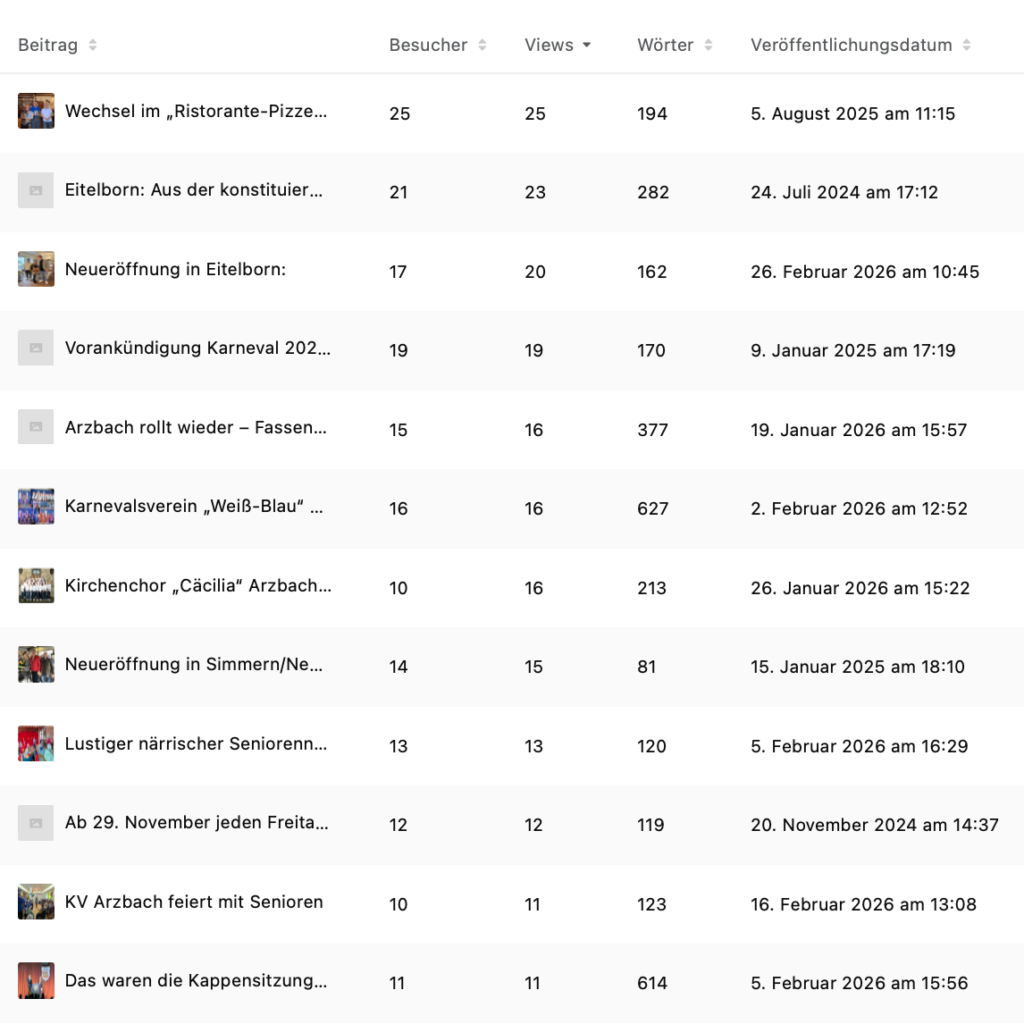1024x1024 pixels.
Task: Click the thumbnail for Neueröffnung in Eitelborn
Action: point(36,269)
